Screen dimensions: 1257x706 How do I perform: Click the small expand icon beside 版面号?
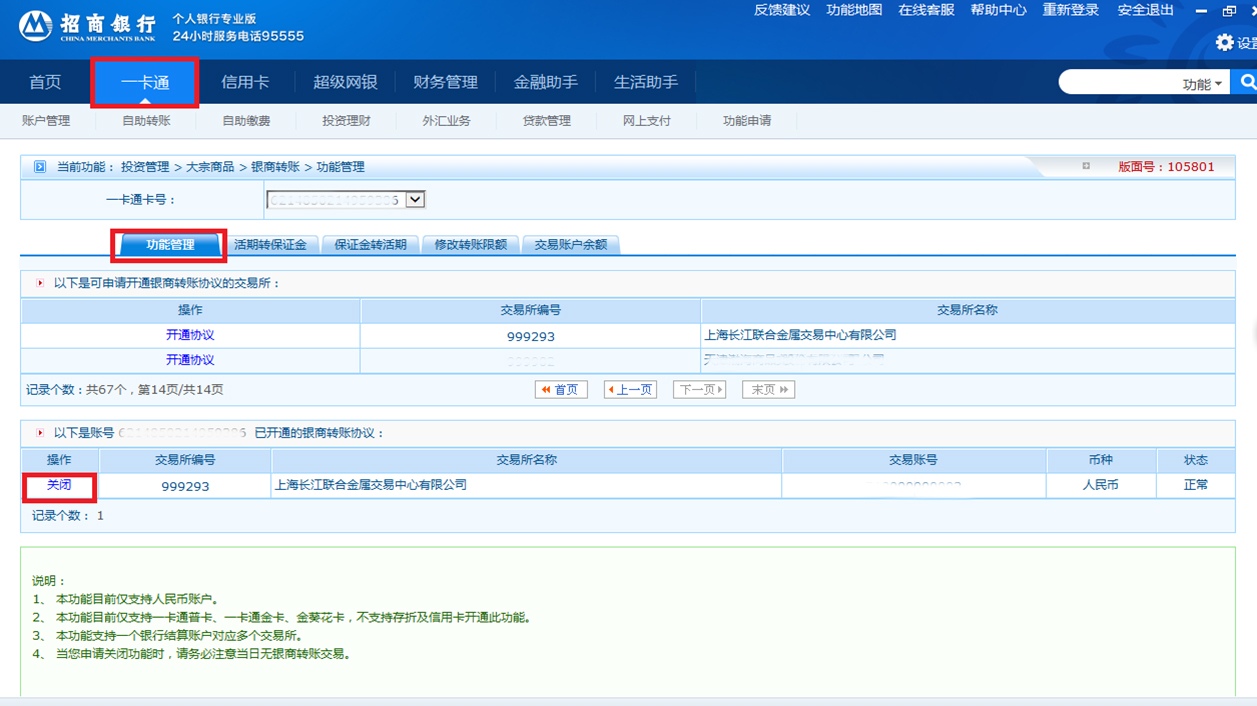[1086, 166]
